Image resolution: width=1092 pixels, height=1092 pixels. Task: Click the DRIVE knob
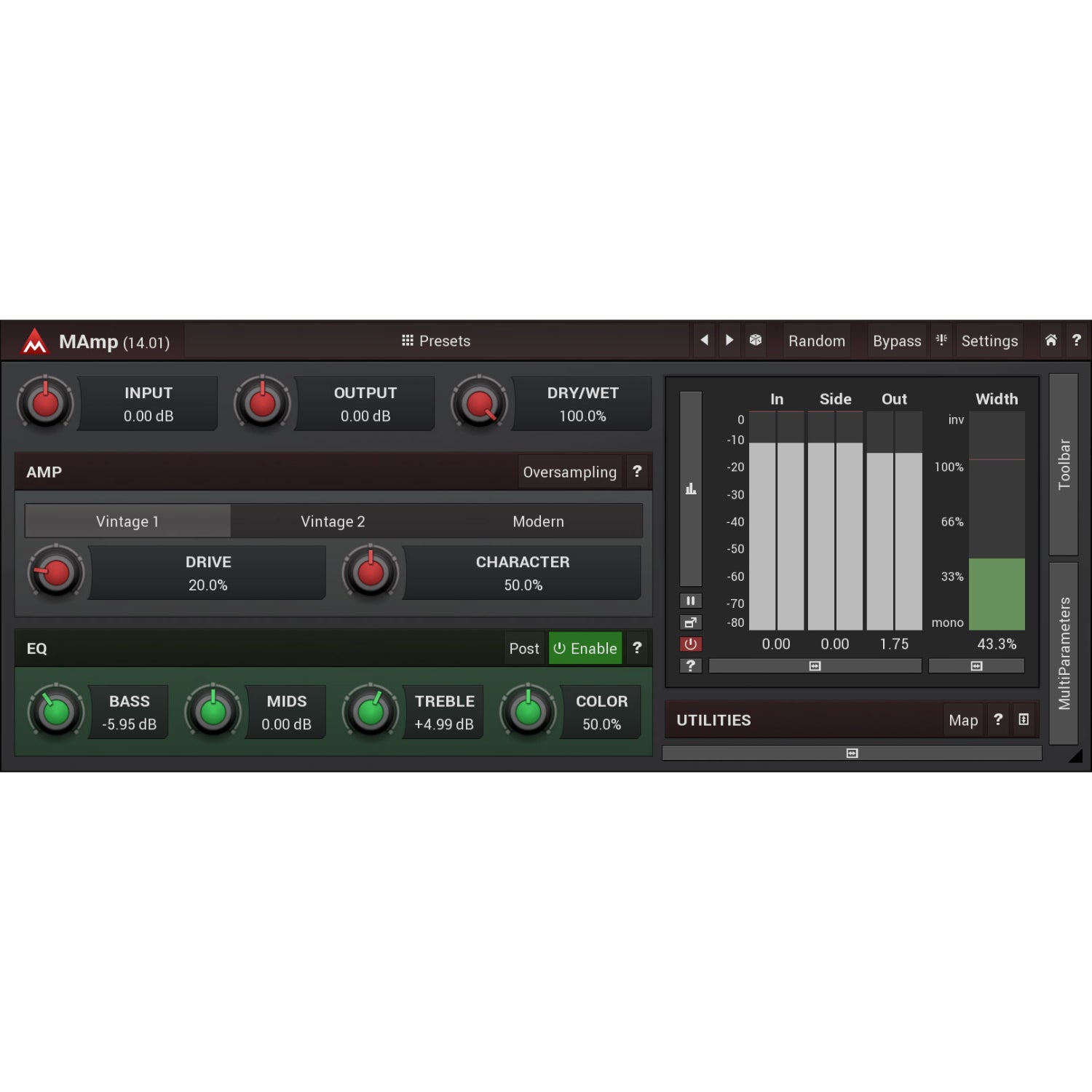56,572
